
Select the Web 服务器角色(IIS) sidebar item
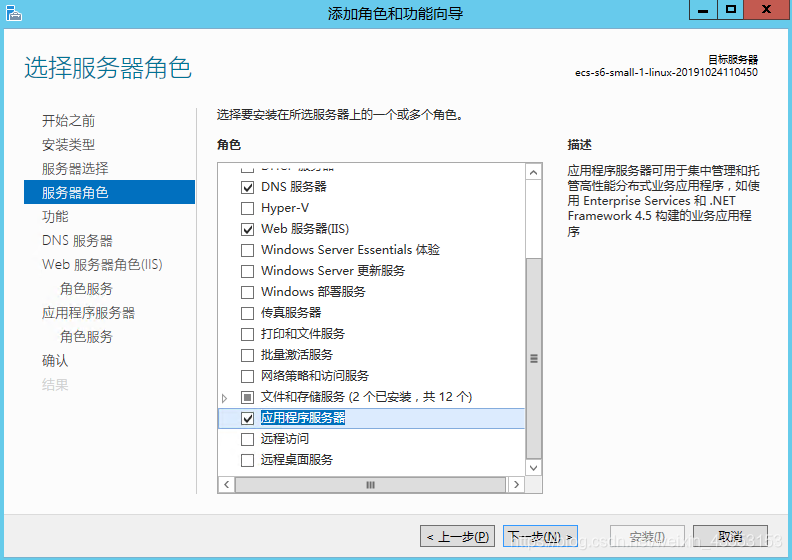[102, 265]
